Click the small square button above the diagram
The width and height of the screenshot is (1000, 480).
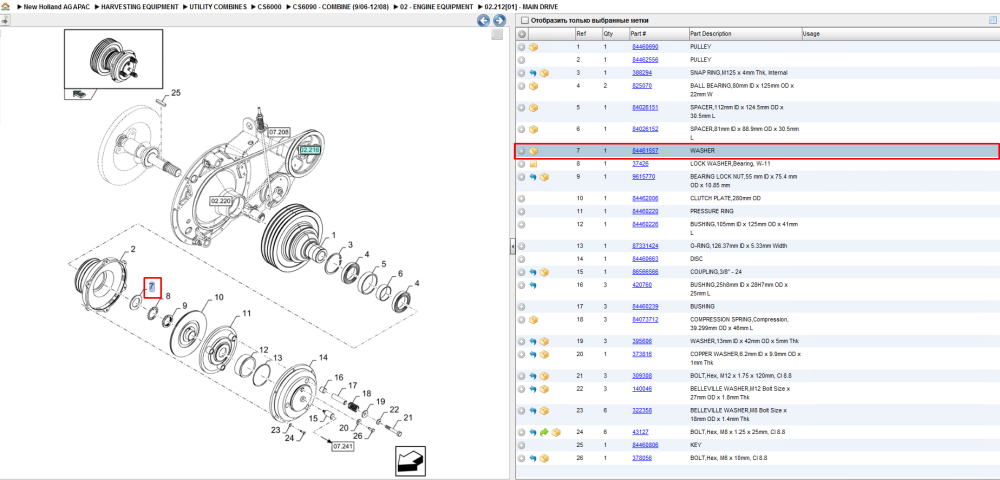tap(497, 34)
